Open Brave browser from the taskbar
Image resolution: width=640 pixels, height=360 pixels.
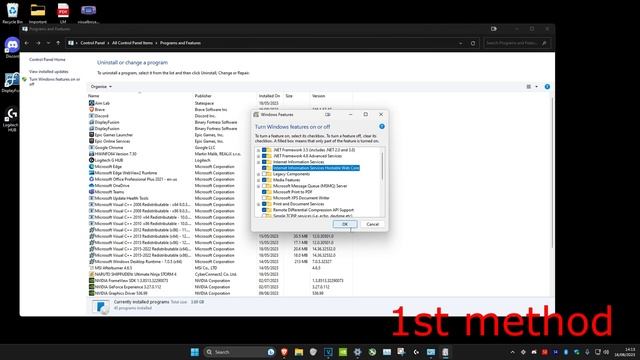[284, 352]
